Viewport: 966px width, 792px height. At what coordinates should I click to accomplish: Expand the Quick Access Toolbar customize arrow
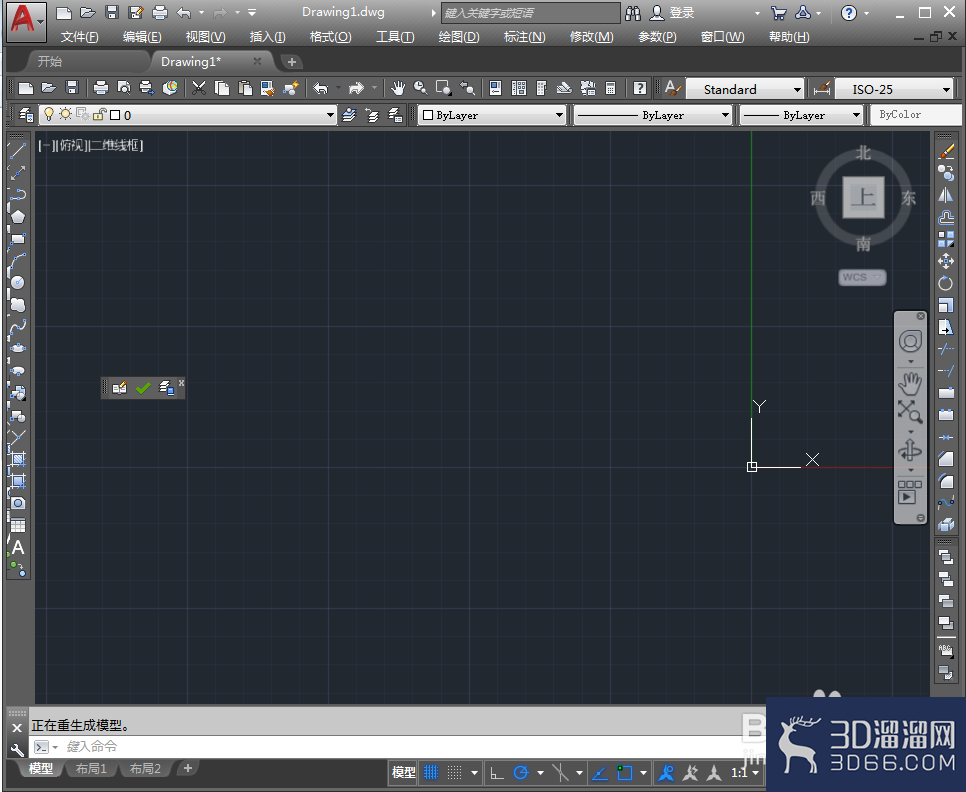pos(252,12)
